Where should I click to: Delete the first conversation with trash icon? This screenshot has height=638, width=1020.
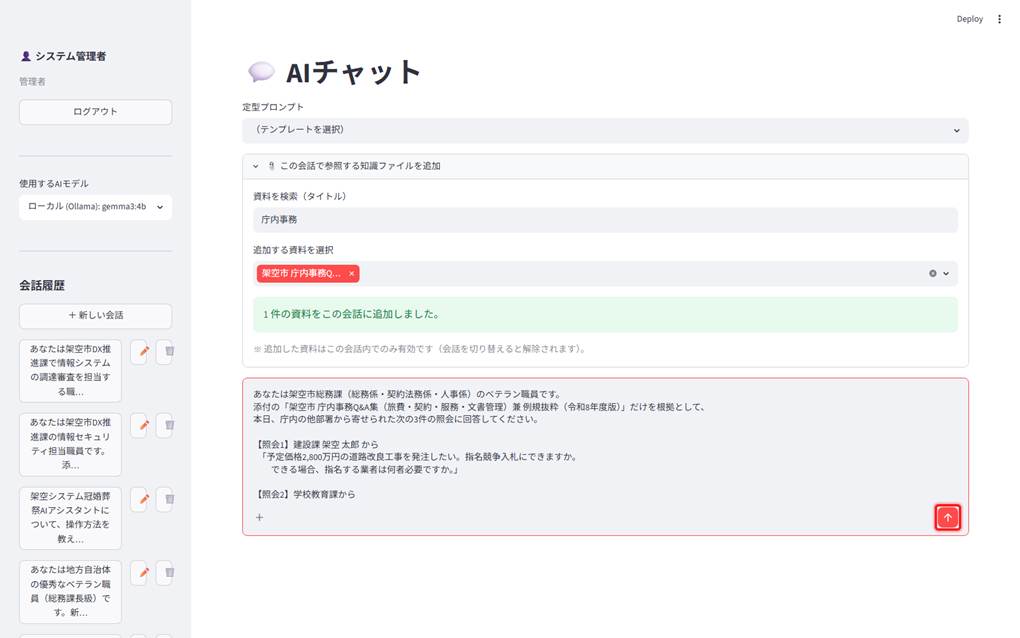coord(169,351)
